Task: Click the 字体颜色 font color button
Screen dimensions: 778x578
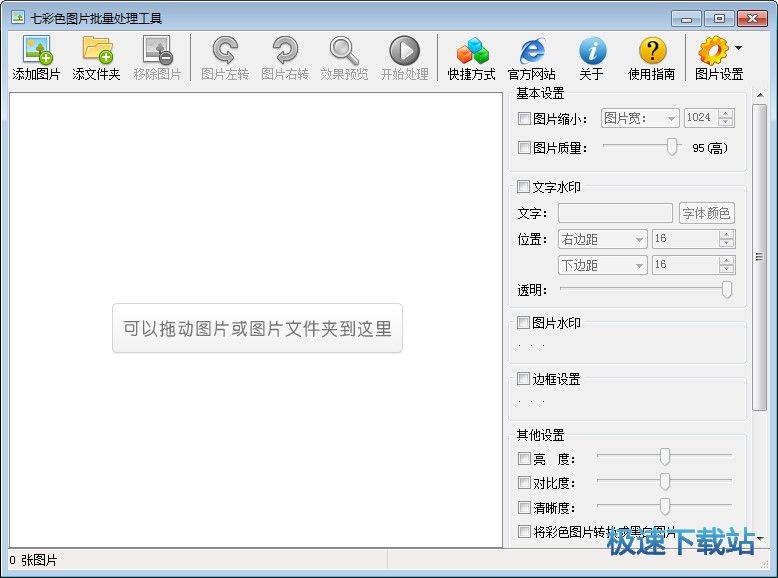Action: 706,213
